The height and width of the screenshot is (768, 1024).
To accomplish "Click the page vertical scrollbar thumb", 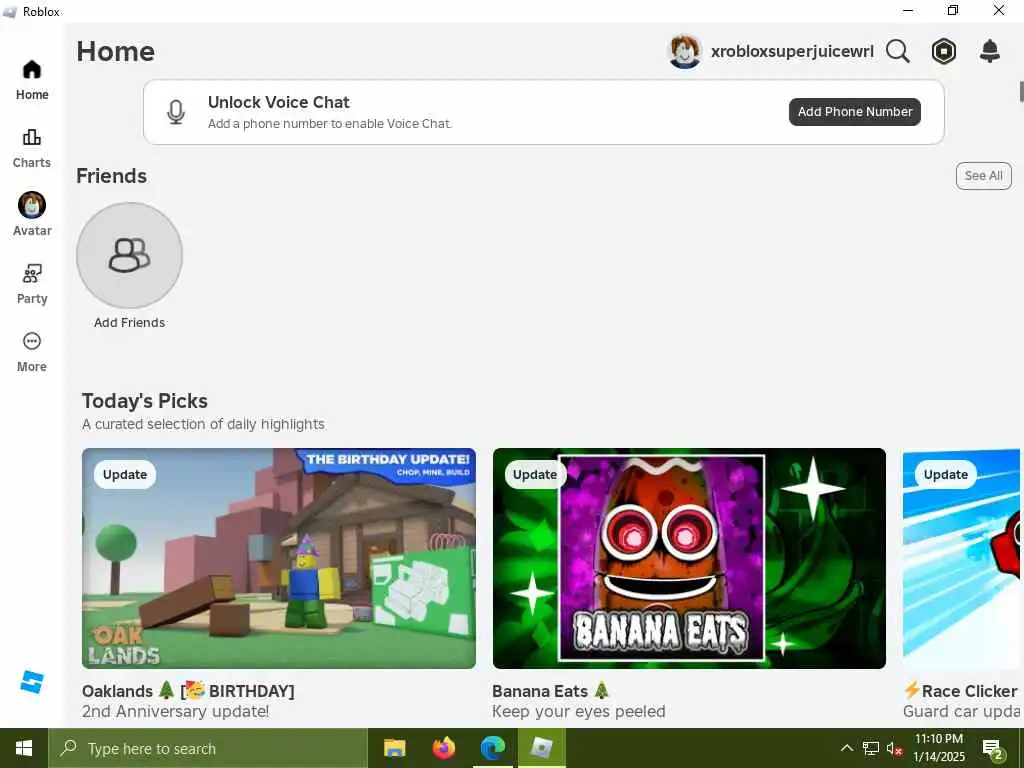I will [1021, 91].
